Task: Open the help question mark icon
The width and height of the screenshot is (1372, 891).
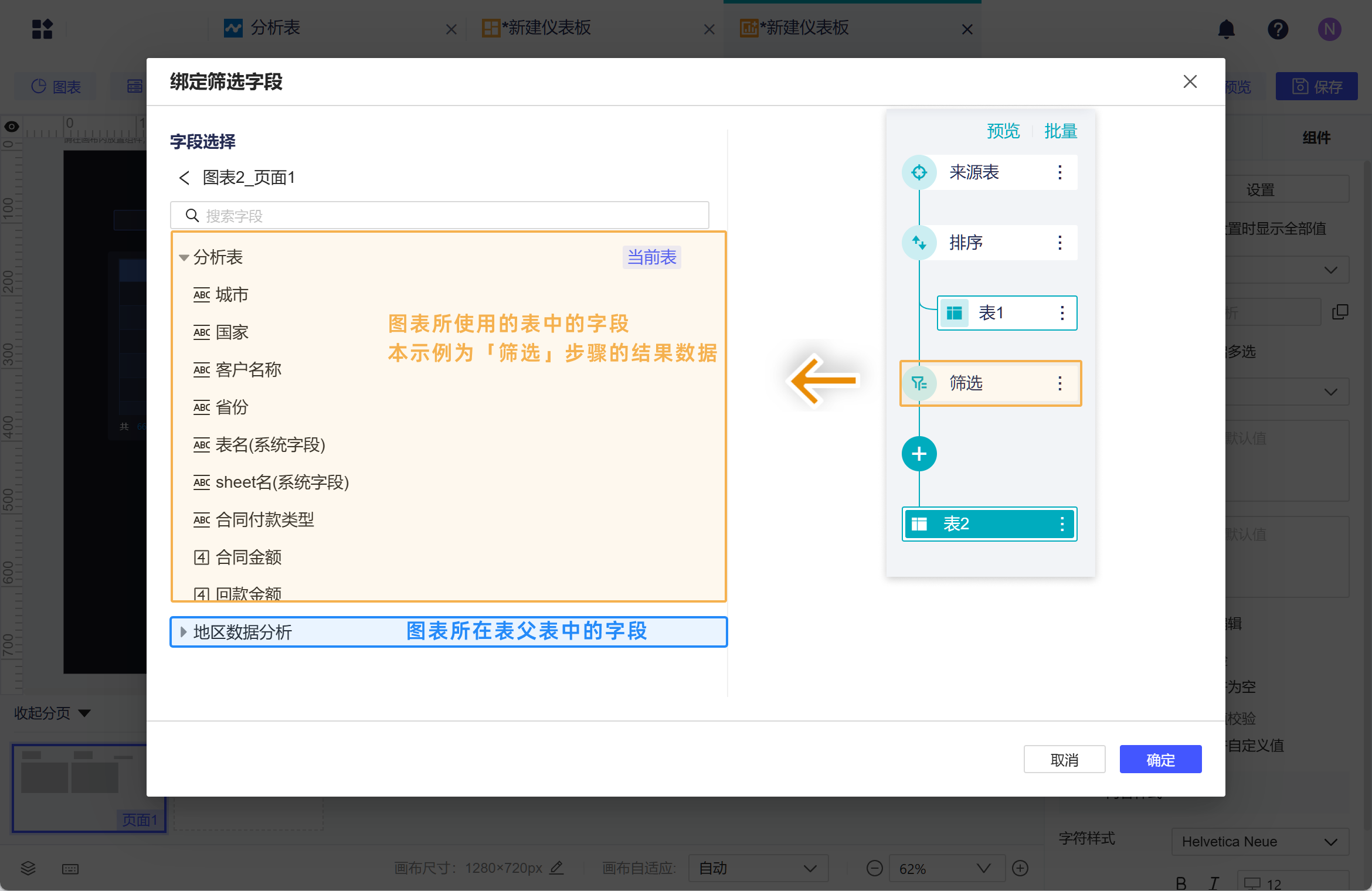Action: [1278, 29]
